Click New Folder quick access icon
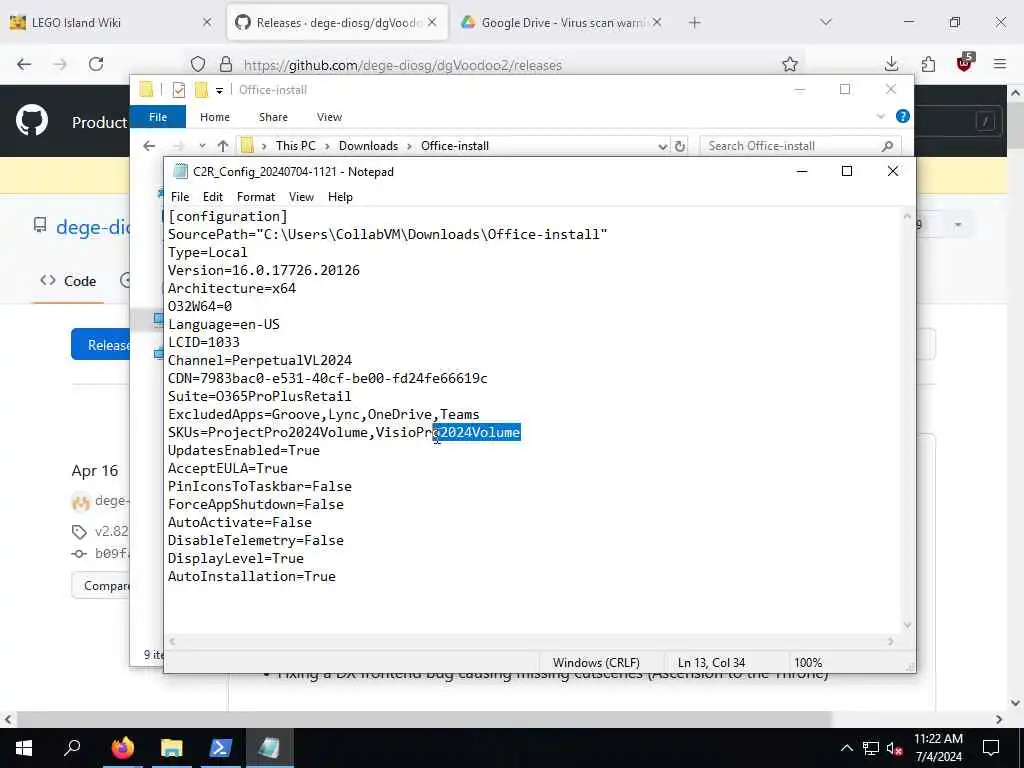1024x768 pixels. coord(201,90)
